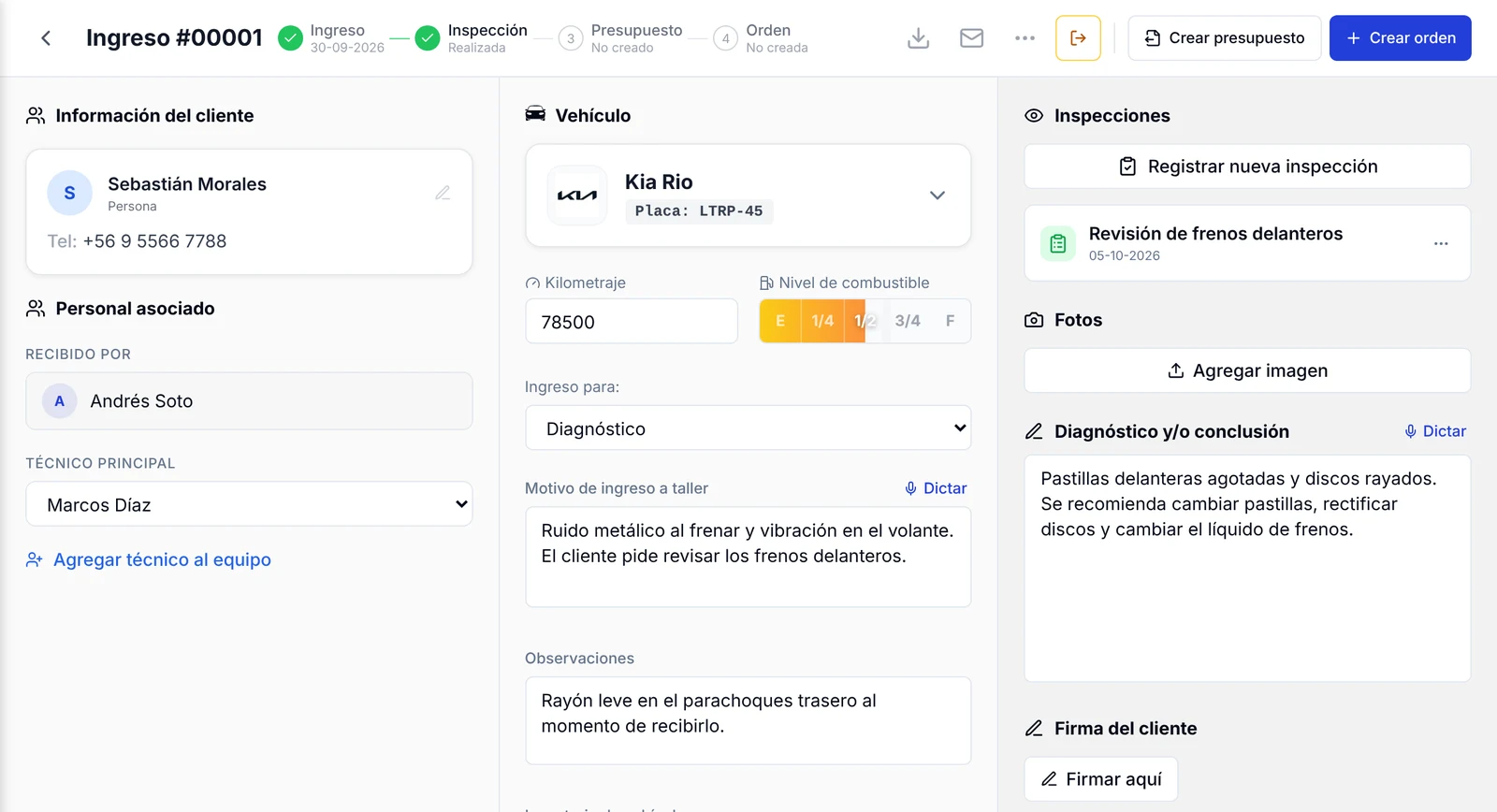1497x812 pixels.
Task: Click Agregar técnico al equipo link
Action: coord(149,559)
